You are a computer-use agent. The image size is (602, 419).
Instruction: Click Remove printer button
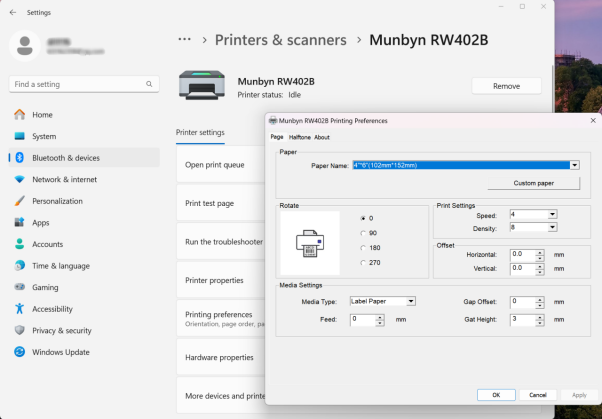pyautogui.click(x=506, y=86)
